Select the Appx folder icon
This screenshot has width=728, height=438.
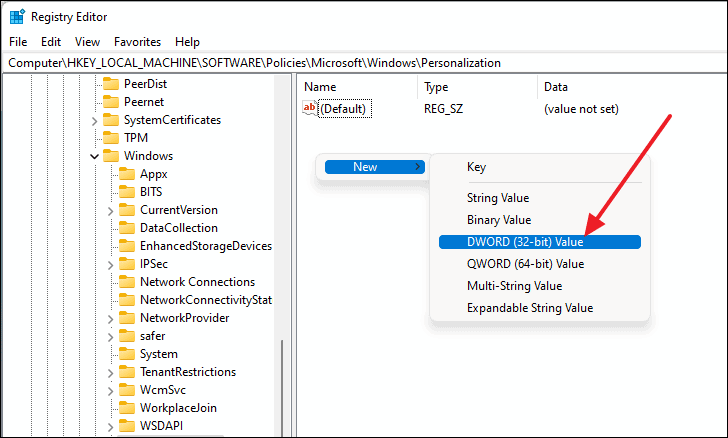point(127,174)
